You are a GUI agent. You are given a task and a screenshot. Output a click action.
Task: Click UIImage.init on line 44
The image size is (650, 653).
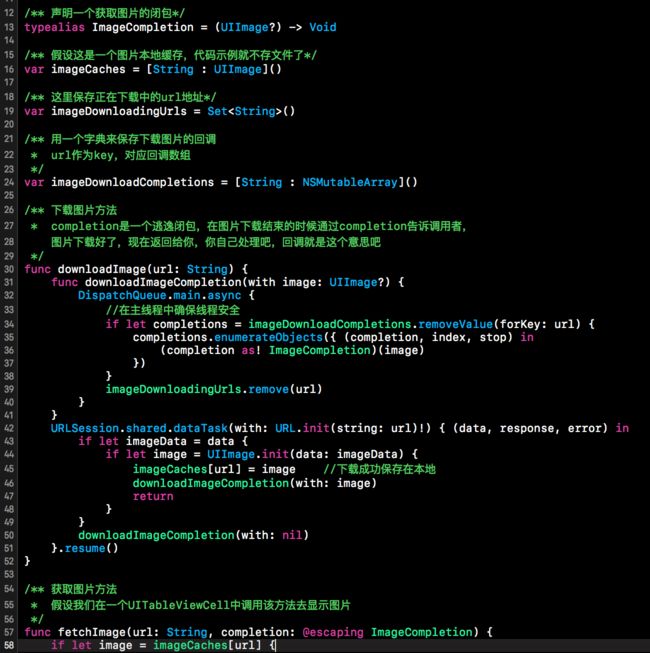pos(248,454)
